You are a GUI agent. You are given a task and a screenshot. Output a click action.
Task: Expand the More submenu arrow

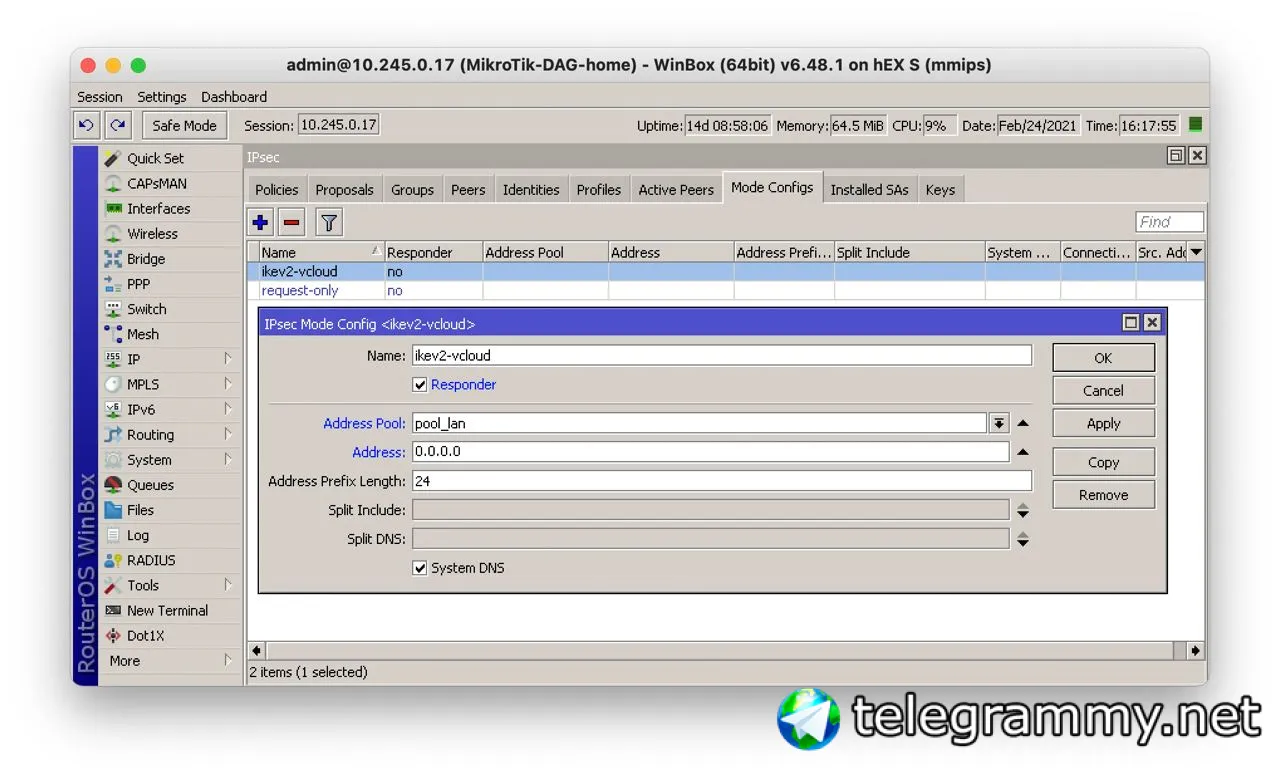(228, 661)
